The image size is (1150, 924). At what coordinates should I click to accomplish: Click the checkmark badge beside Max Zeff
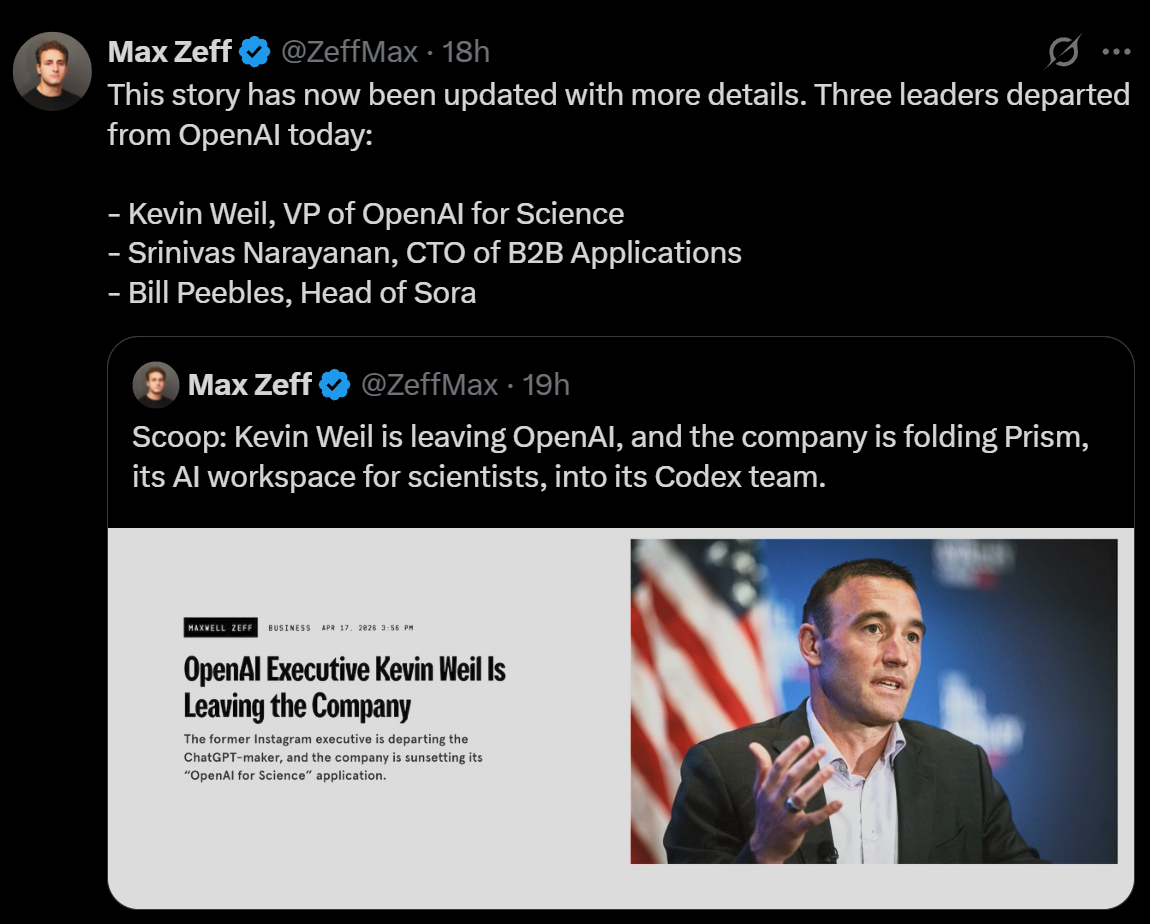coord(253,51)
